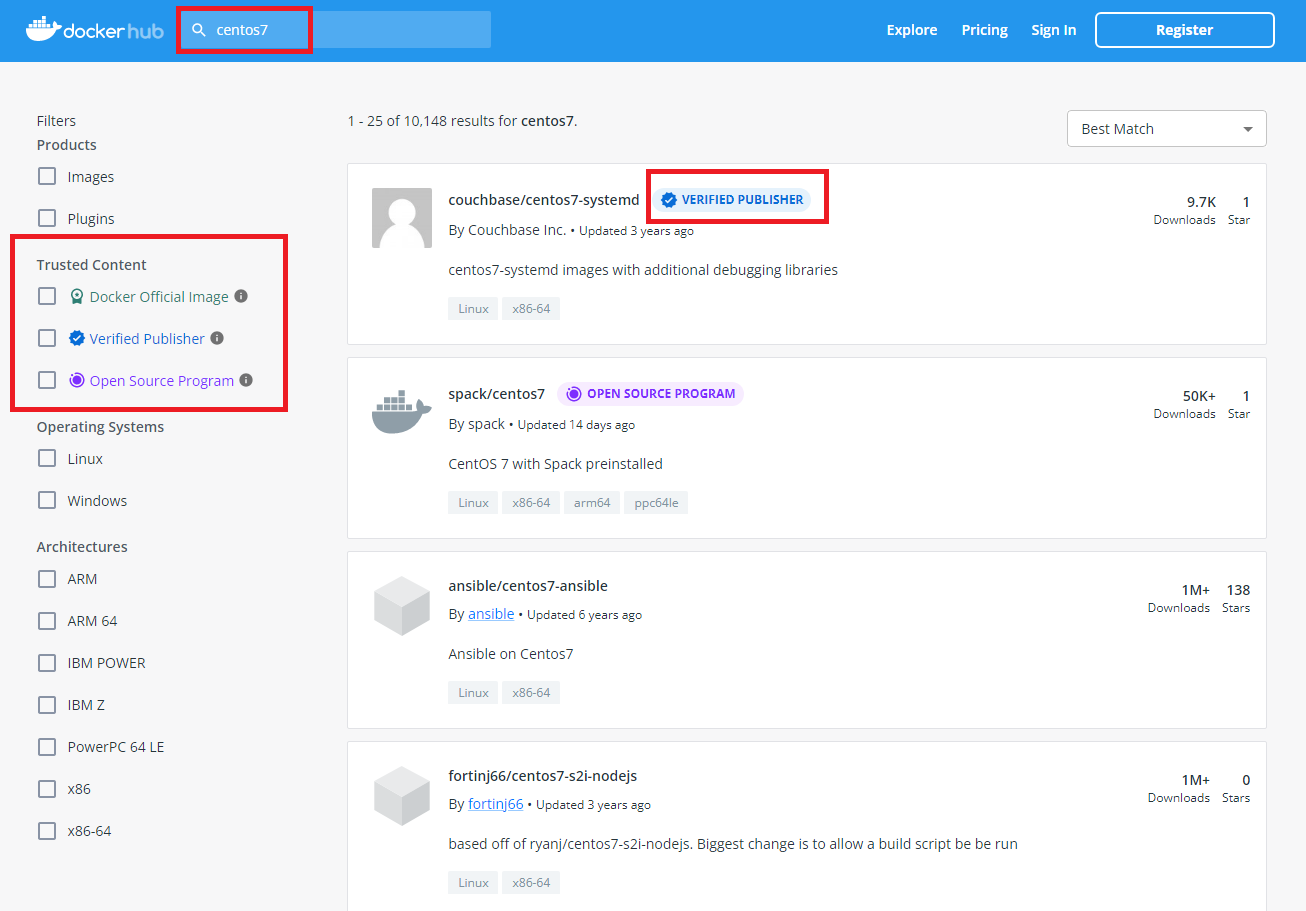Click the Verified Publisher filter badge icon
Image resolution: width=1306 pixels, height=911 pixels.
[77, 339]
